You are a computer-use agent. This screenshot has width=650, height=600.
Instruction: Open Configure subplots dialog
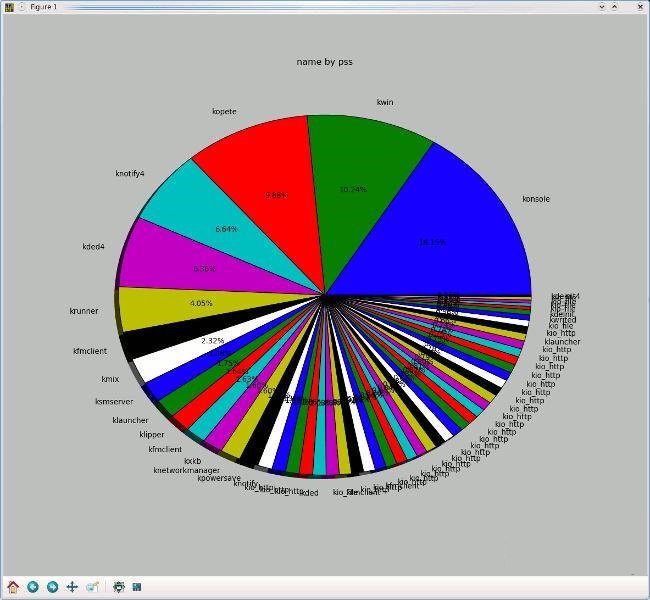click(x=119, y=587)
